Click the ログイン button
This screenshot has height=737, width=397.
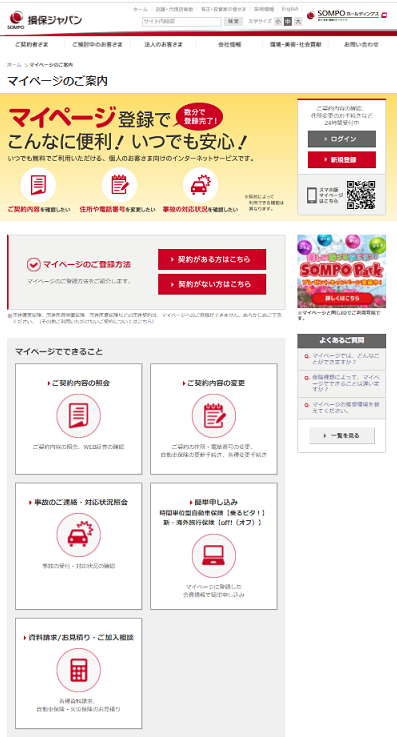[342, 139]
